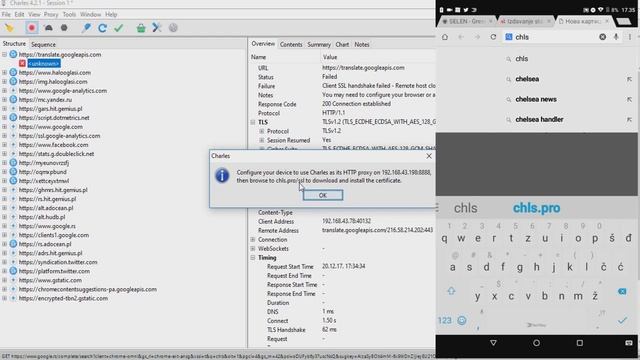The image size is (640, 360).
Task: Open the Tools menu
Action: tap(69, 14)
